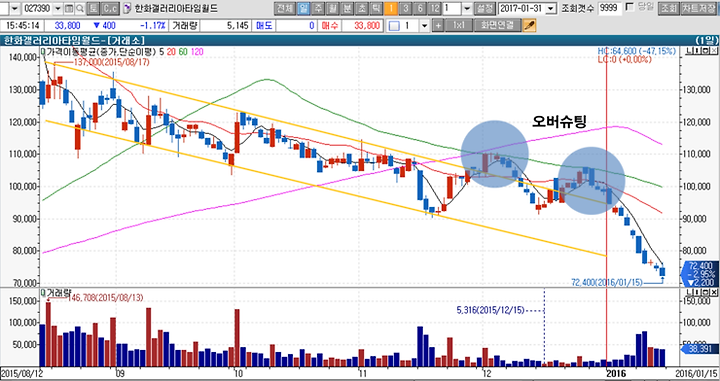Click the 60 moving average legend number
This screenshot has height=381, width=720.
point(183,51)
